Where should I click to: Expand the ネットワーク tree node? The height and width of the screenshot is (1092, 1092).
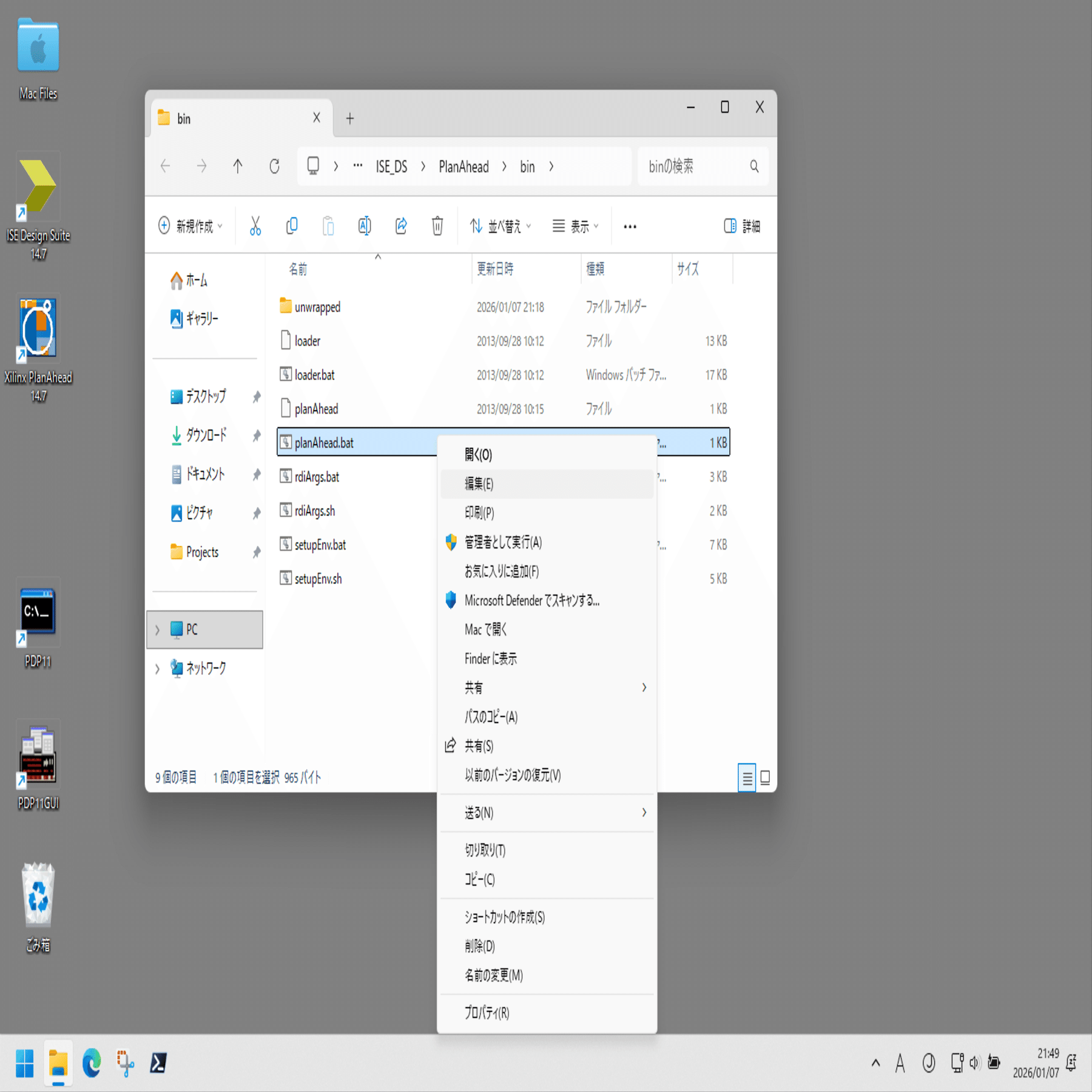[x=158, y=669]
